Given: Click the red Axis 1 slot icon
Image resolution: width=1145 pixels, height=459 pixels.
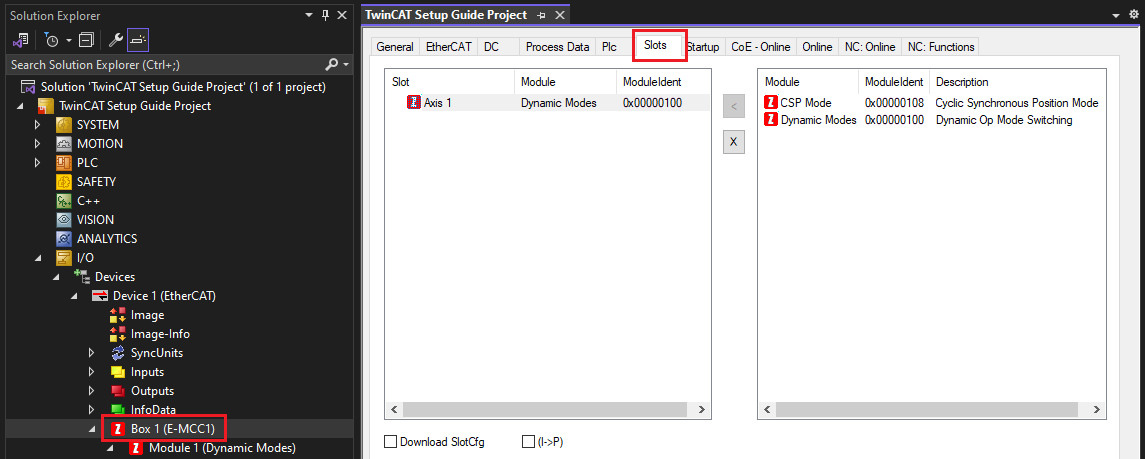Looking at the screenshot, I should click(413, 103).
